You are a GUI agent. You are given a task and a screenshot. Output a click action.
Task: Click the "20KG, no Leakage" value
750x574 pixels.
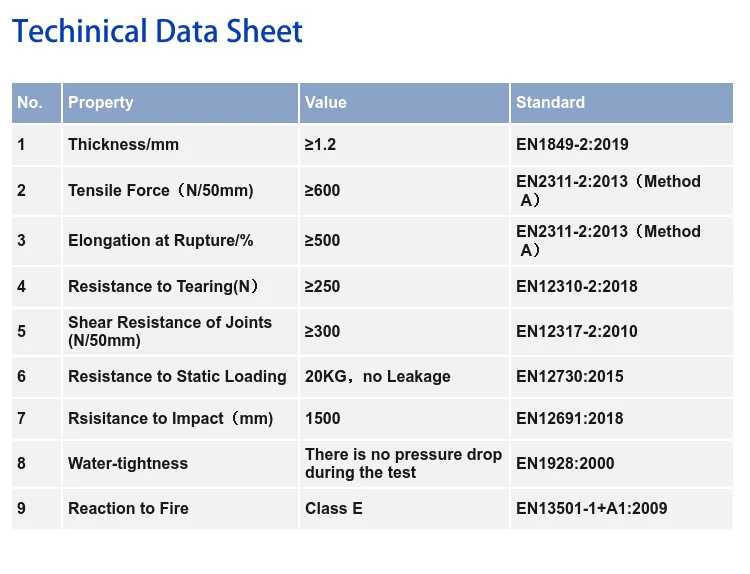pyautogui.click(x=378, y=376)
